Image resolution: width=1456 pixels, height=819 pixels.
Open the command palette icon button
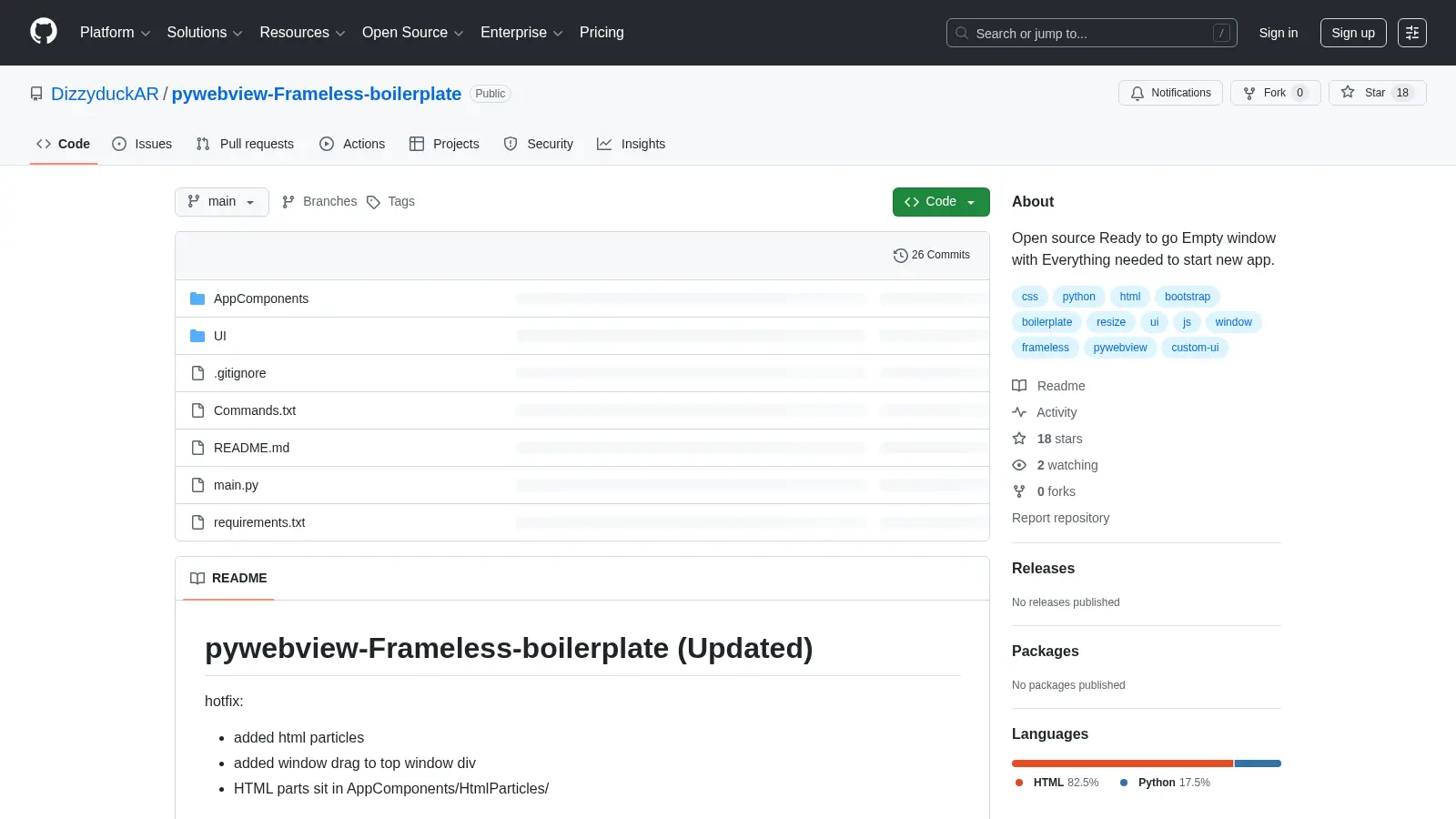point(1412,33)
